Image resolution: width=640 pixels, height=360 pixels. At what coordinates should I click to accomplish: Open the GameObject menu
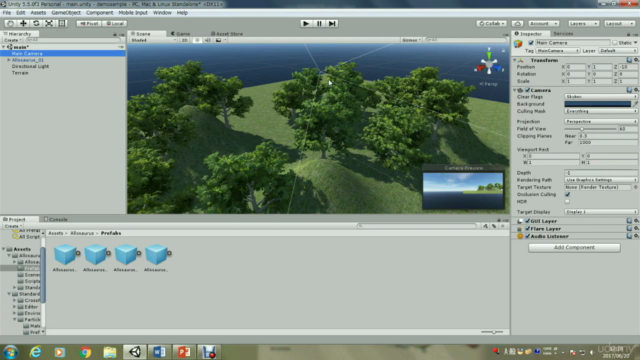66,13
